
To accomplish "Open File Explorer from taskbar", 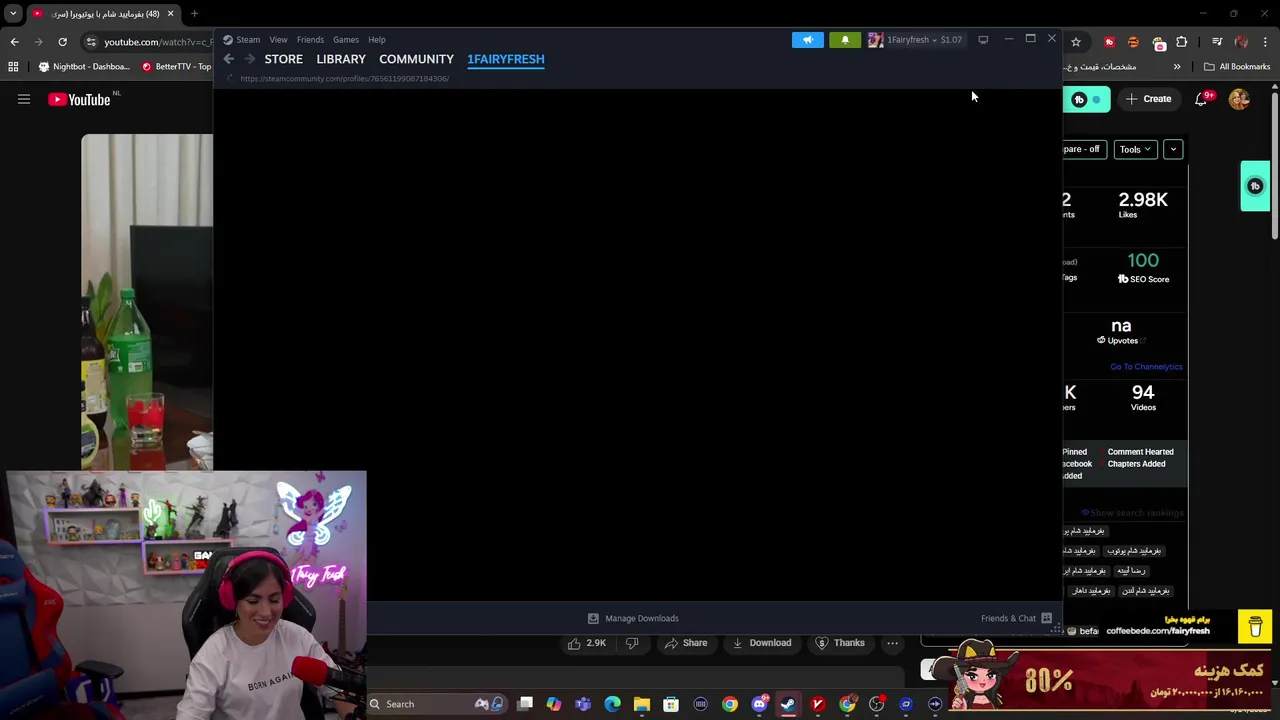I will coord(642,704).
